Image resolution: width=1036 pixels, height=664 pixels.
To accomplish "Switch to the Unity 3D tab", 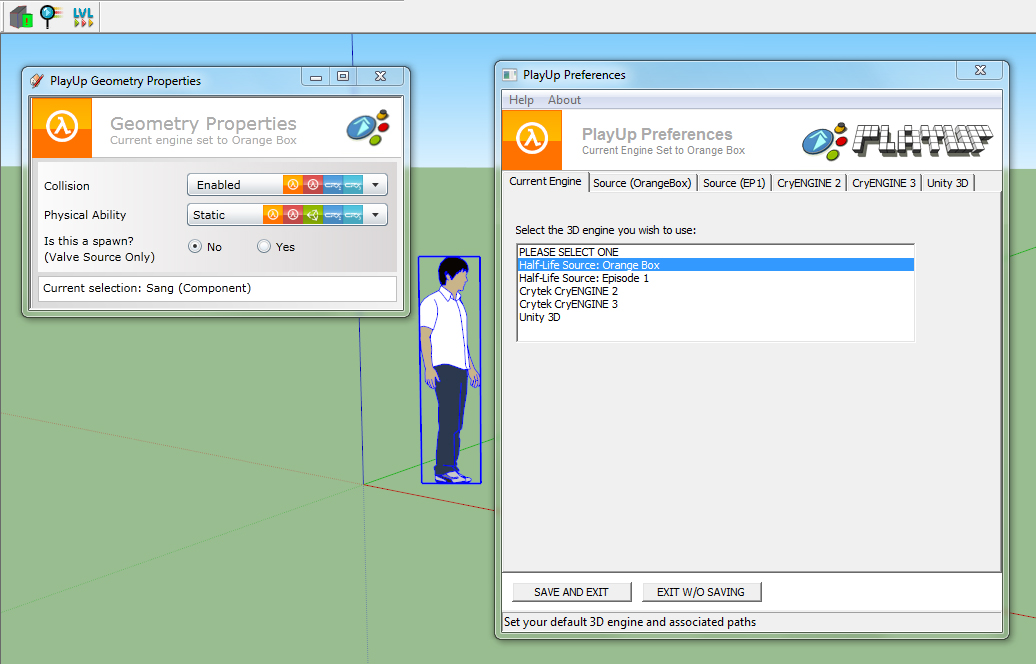I will (x=947, y=183).
